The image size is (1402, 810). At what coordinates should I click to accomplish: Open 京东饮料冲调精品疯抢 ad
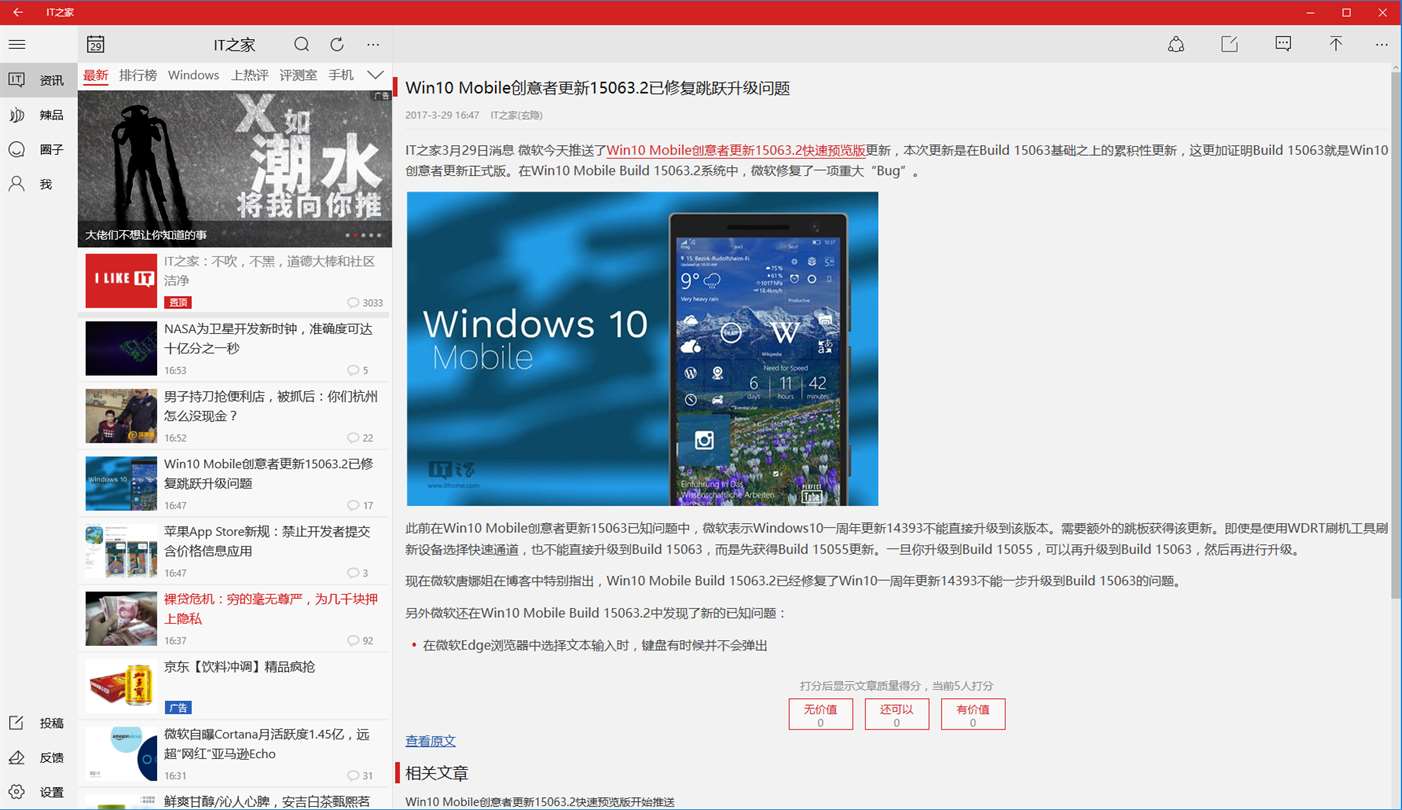point(235,686)
